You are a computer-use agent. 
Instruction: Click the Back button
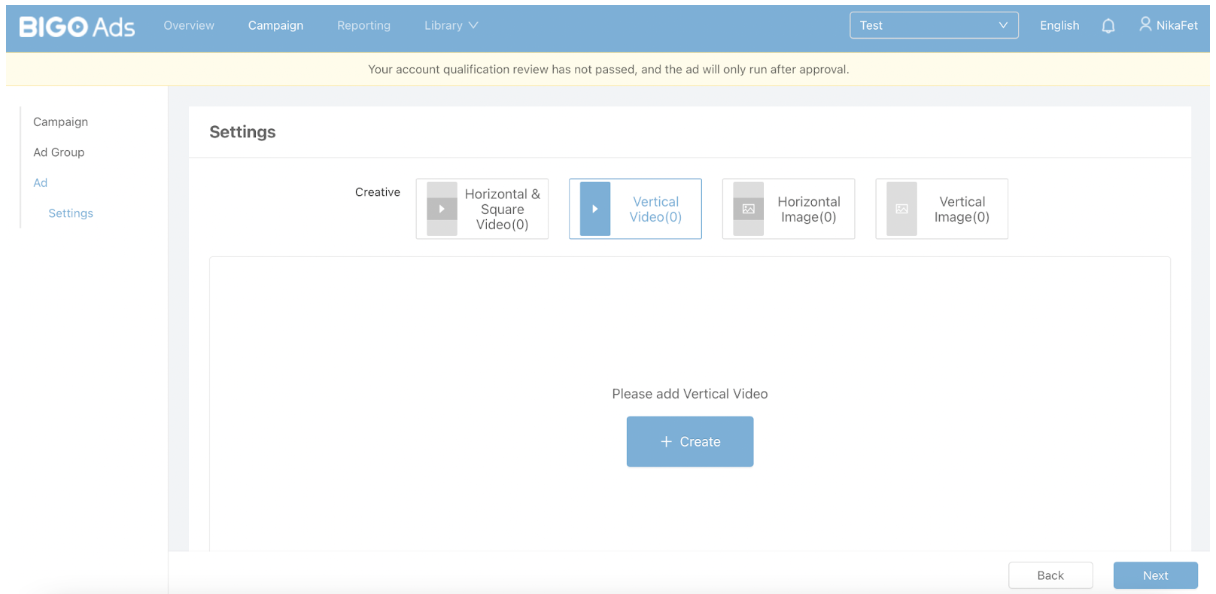pyautogui.click(x=1050, y=575)
